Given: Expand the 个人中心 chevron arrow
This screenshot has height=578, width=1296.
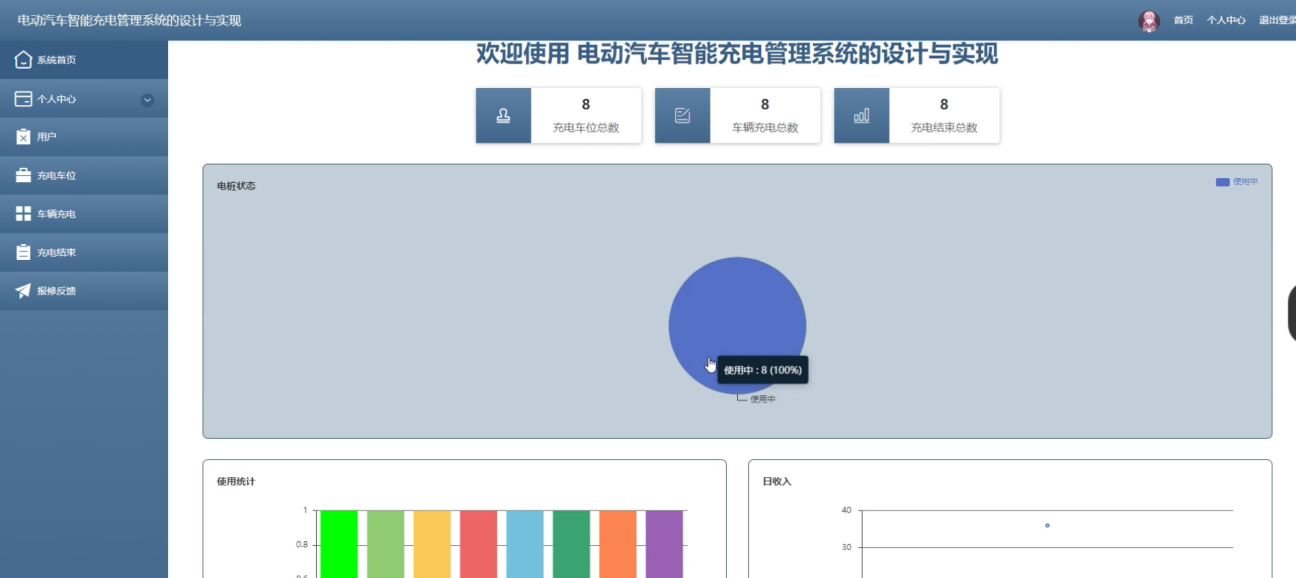Looking at the screenshot, I should pos(147,99).
